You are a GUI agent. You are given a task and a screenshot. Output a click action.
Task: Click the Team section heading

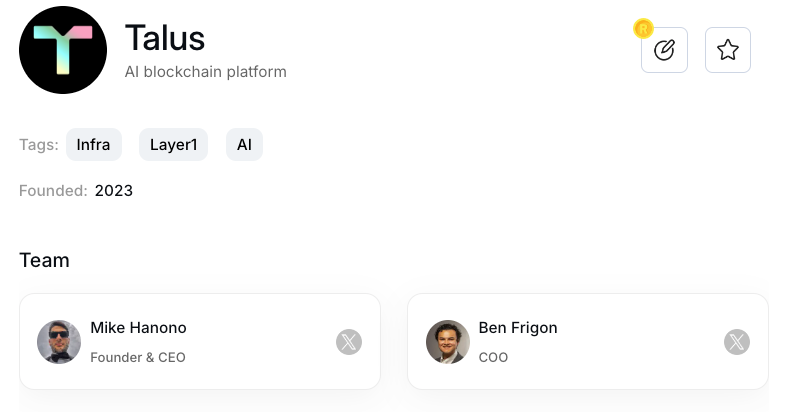(45, 260)
